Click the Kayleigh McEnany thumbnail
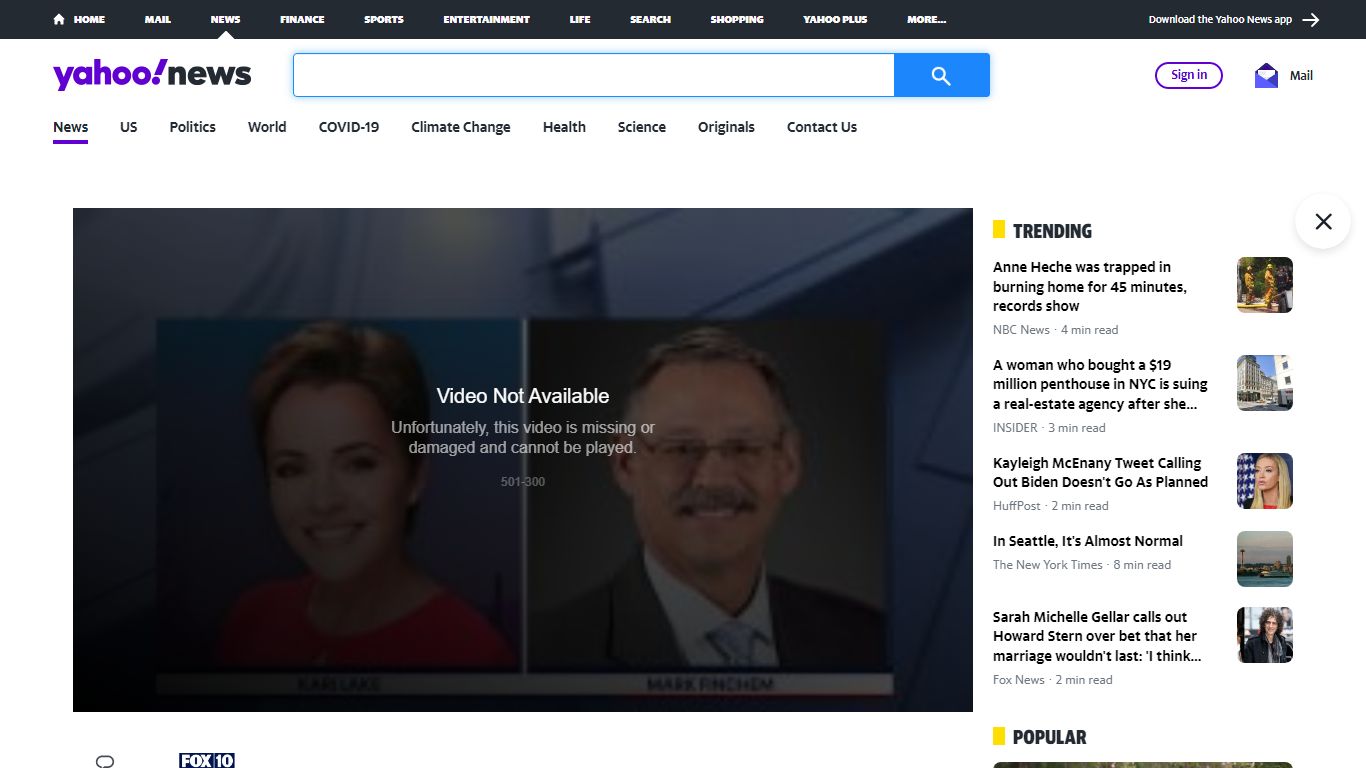Image resolution: width=1366 pixels, height=768 pixels. tap(1265, 481)
